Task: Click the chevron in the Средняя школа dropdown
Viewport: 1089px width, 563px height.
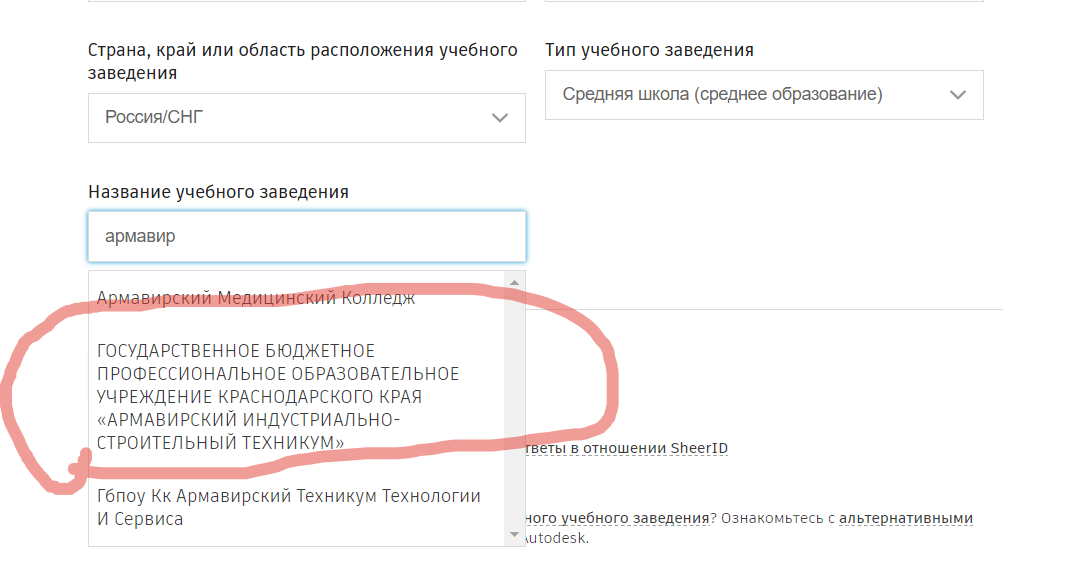Action: 958,95
